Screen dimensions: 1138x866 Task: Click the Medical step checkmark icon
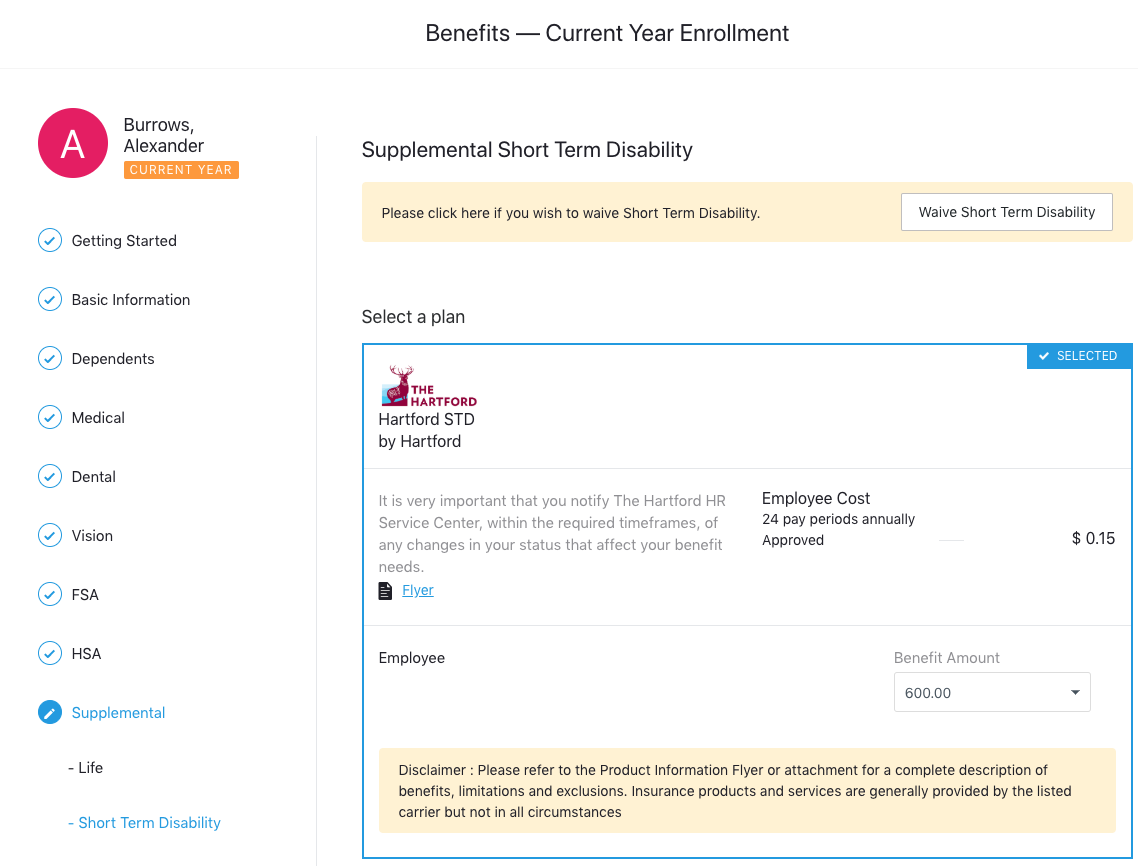click(50, 418)
